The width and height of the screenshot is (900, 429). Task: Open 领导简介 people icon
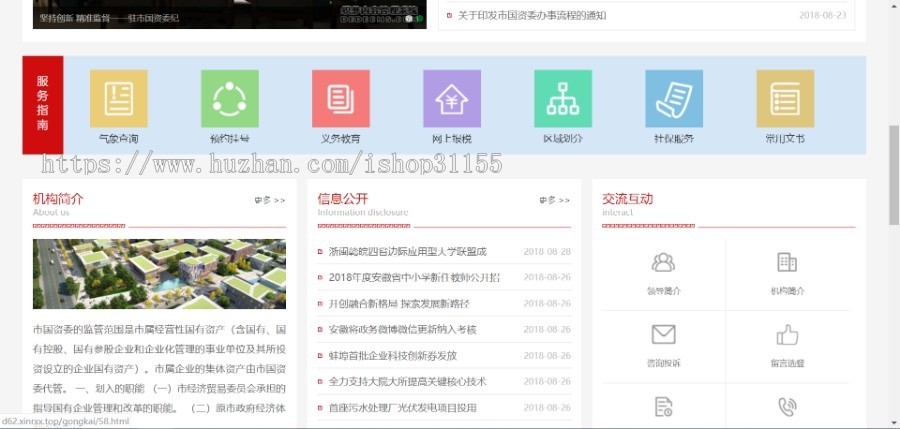(x=664, y=262)
